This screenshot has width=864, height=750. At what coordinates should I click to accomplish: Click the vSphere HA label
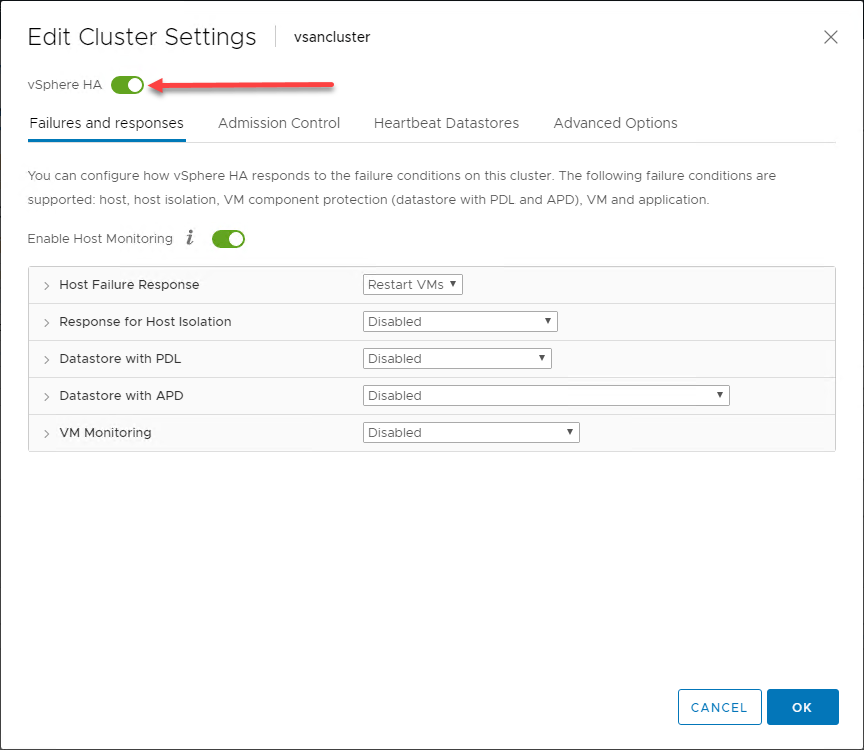pos(65,85)
